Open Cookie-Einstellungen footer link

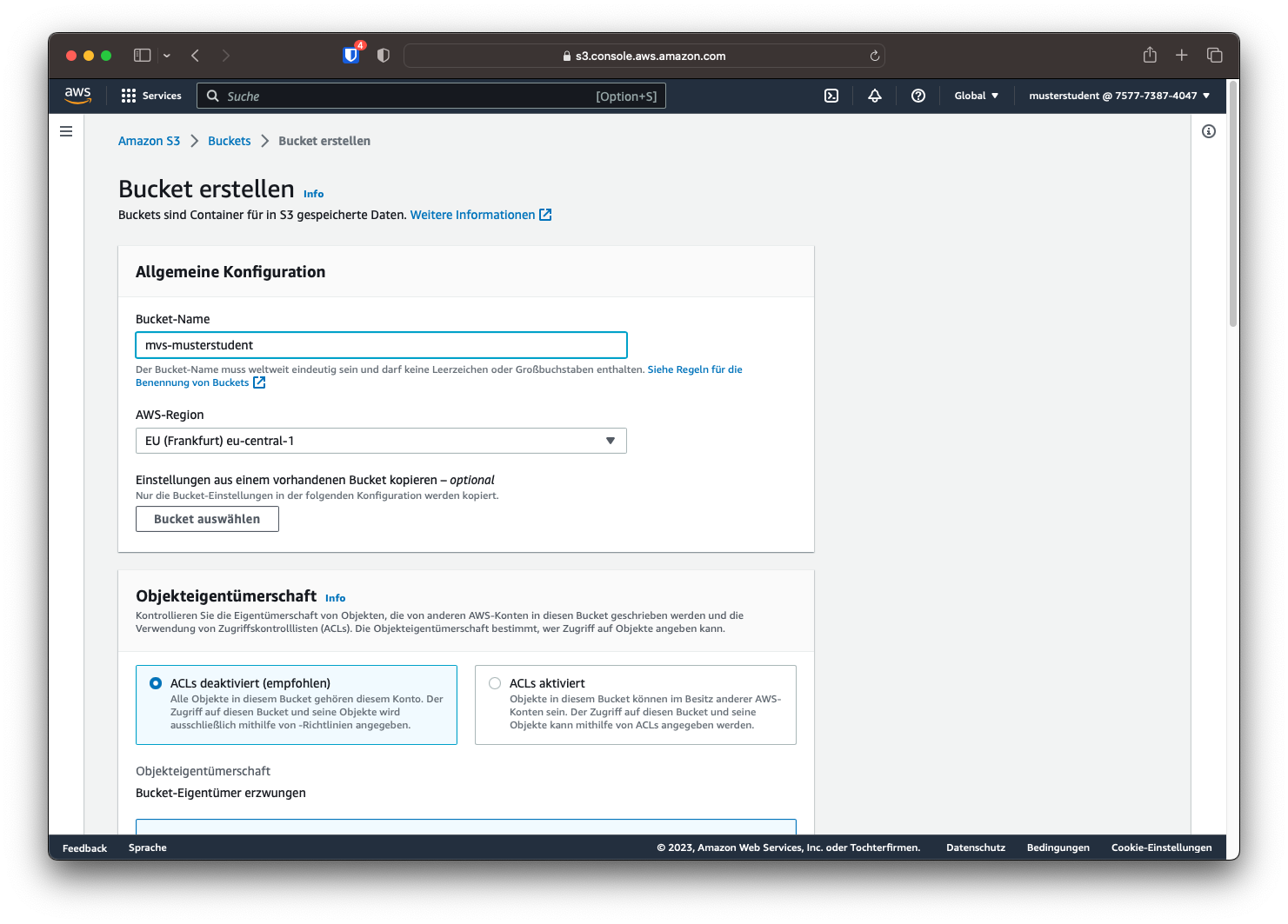point(1162,848)
